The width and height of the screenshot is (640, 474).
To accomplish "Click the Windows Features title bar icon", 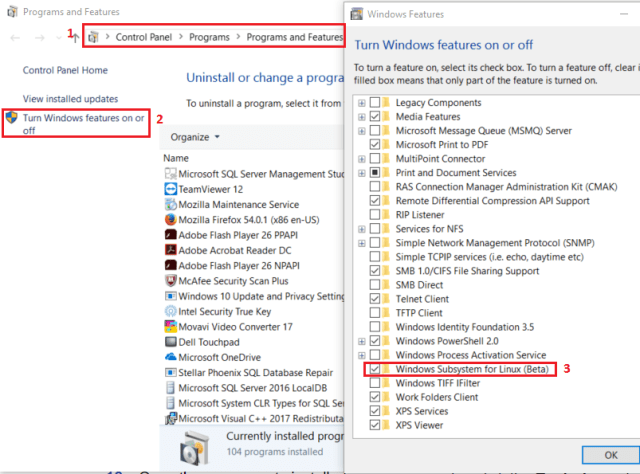I will point(357,14).
